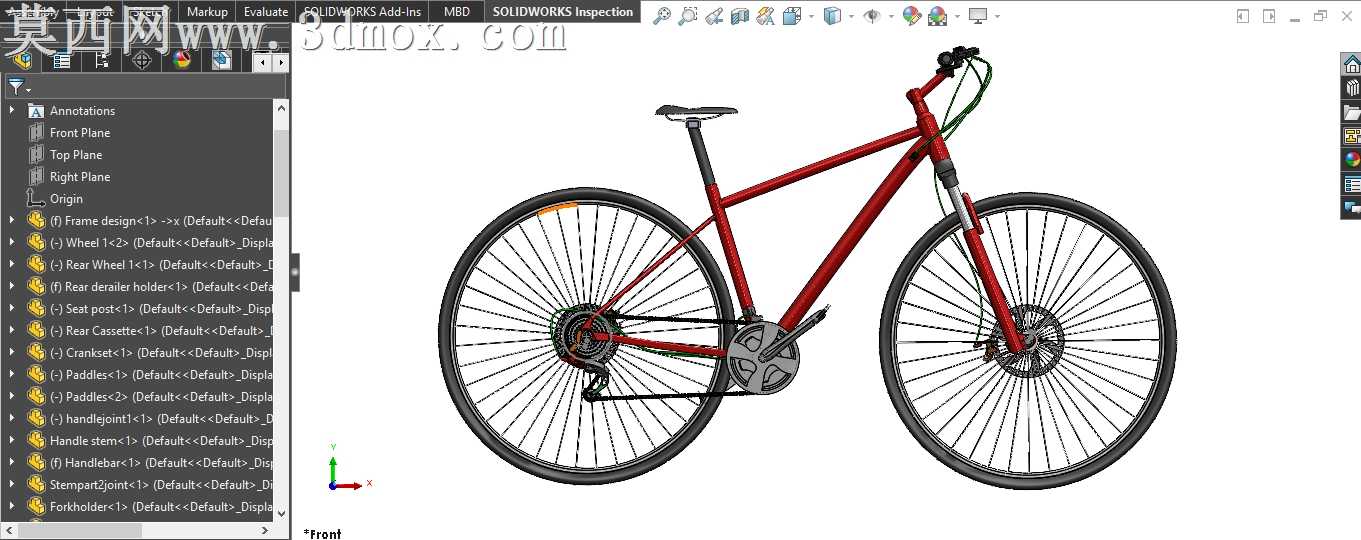The width and height of the screenshot is (1361, 540).
Task: Click the Display Style icon
Action: point(832,16)
